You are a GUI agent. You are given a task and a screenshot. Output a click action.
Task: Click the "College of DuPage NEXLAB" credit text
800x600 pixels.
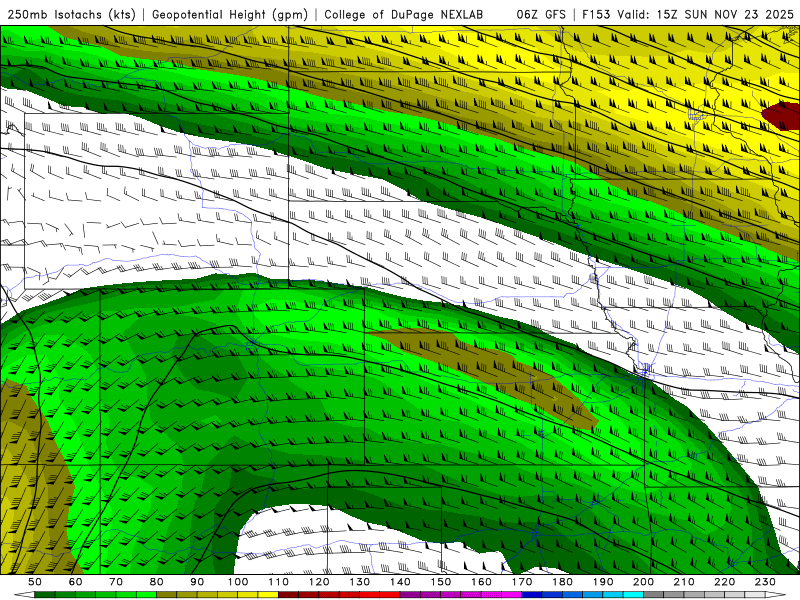(x=404, y=14)
